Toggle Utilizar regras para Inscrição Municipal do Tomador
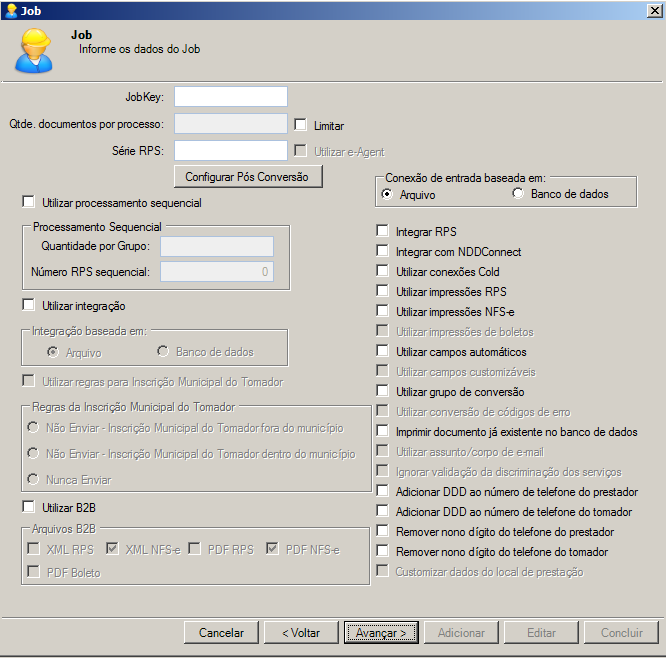This screenshot has width=666, height=658. 28,381
